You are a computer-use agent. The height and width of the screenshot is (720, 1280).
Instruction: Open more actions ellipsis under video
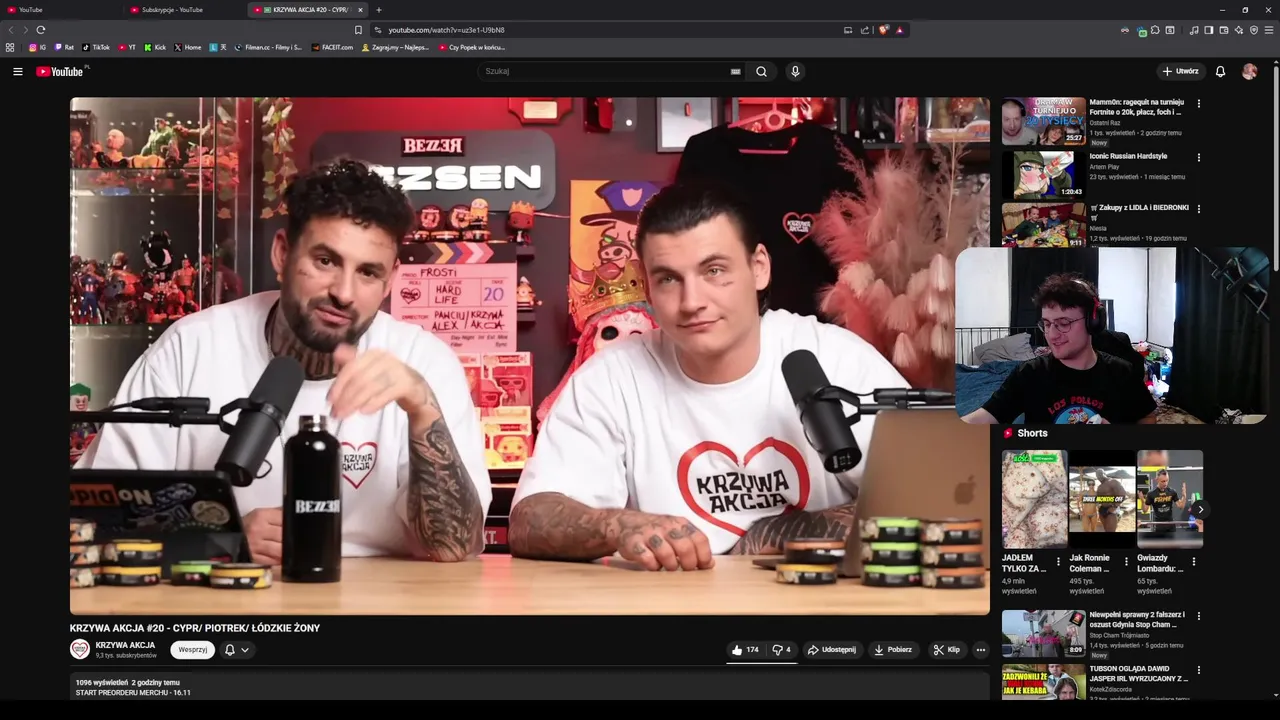980,649
